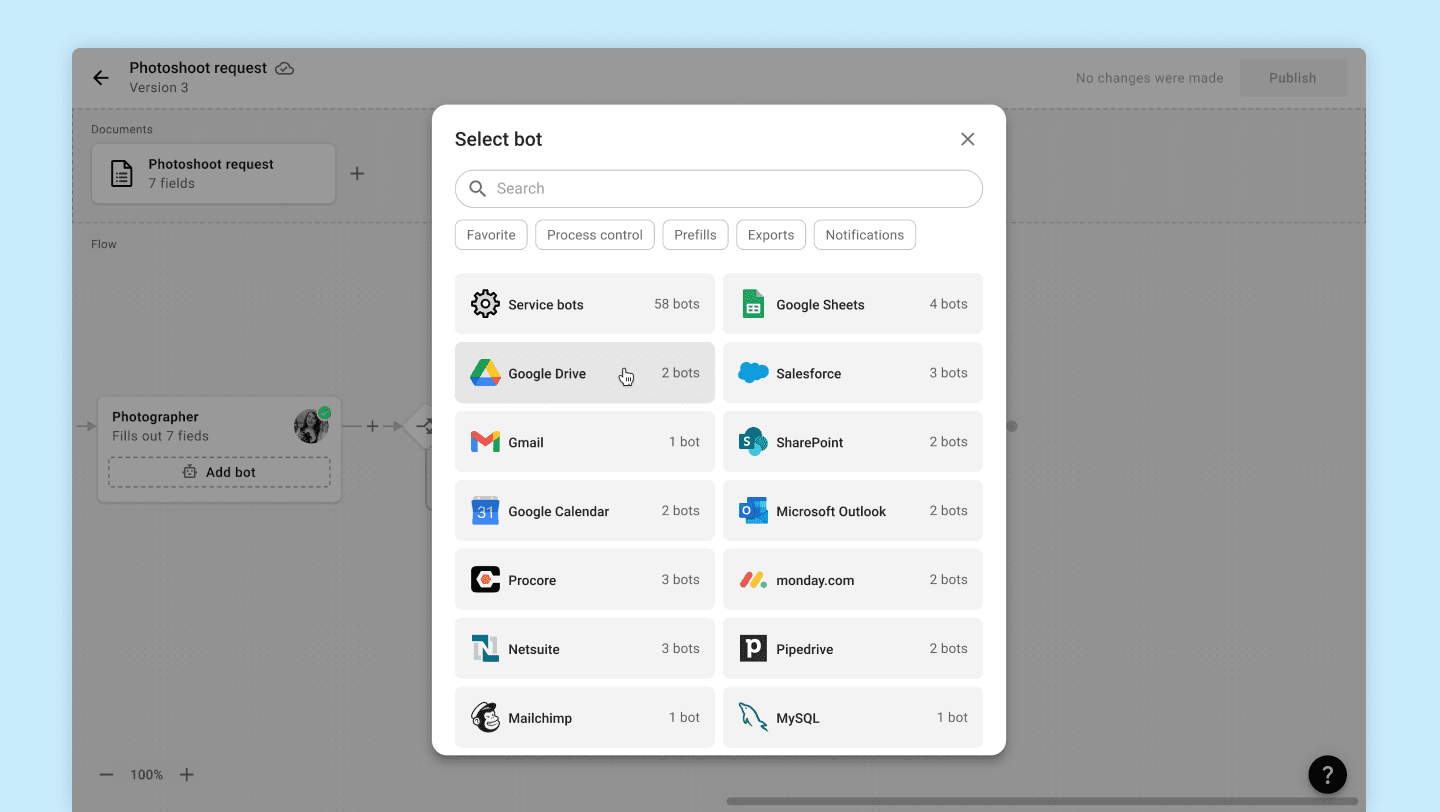Click the "Select bot" heading
The width and height of the screenshot is (1440, 812).
pyautogui.click(x=498, y=139)
